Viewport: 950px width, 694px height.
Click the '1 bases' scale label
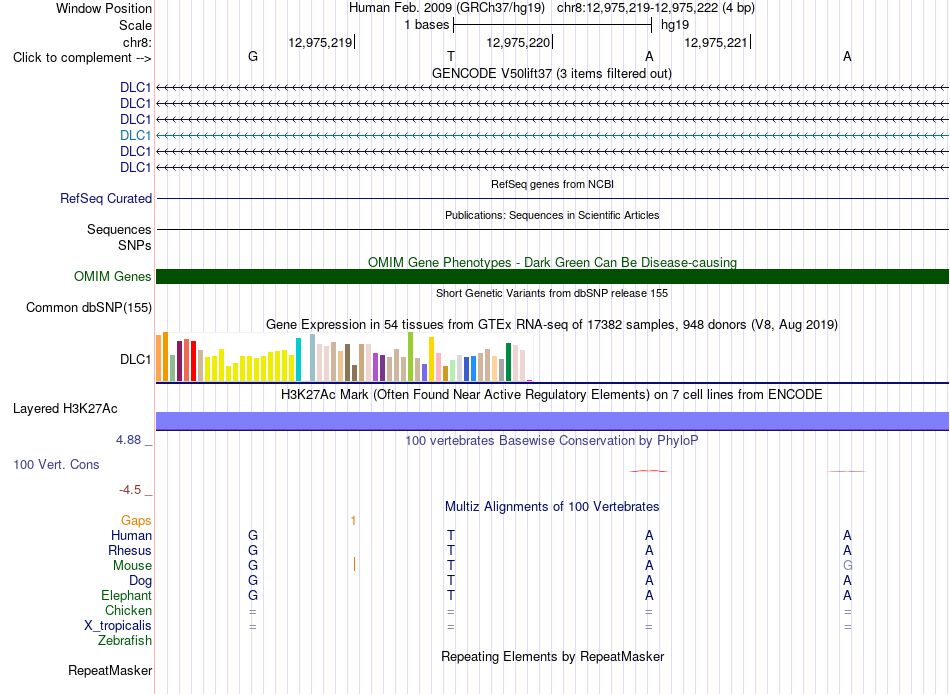[427, 25]
